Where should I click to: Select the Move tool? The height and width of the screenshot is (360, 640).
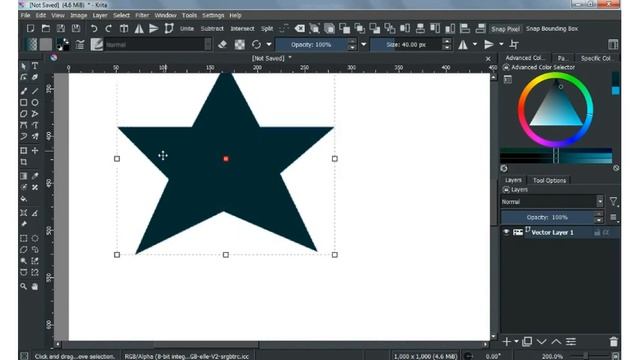coord(35,151)
